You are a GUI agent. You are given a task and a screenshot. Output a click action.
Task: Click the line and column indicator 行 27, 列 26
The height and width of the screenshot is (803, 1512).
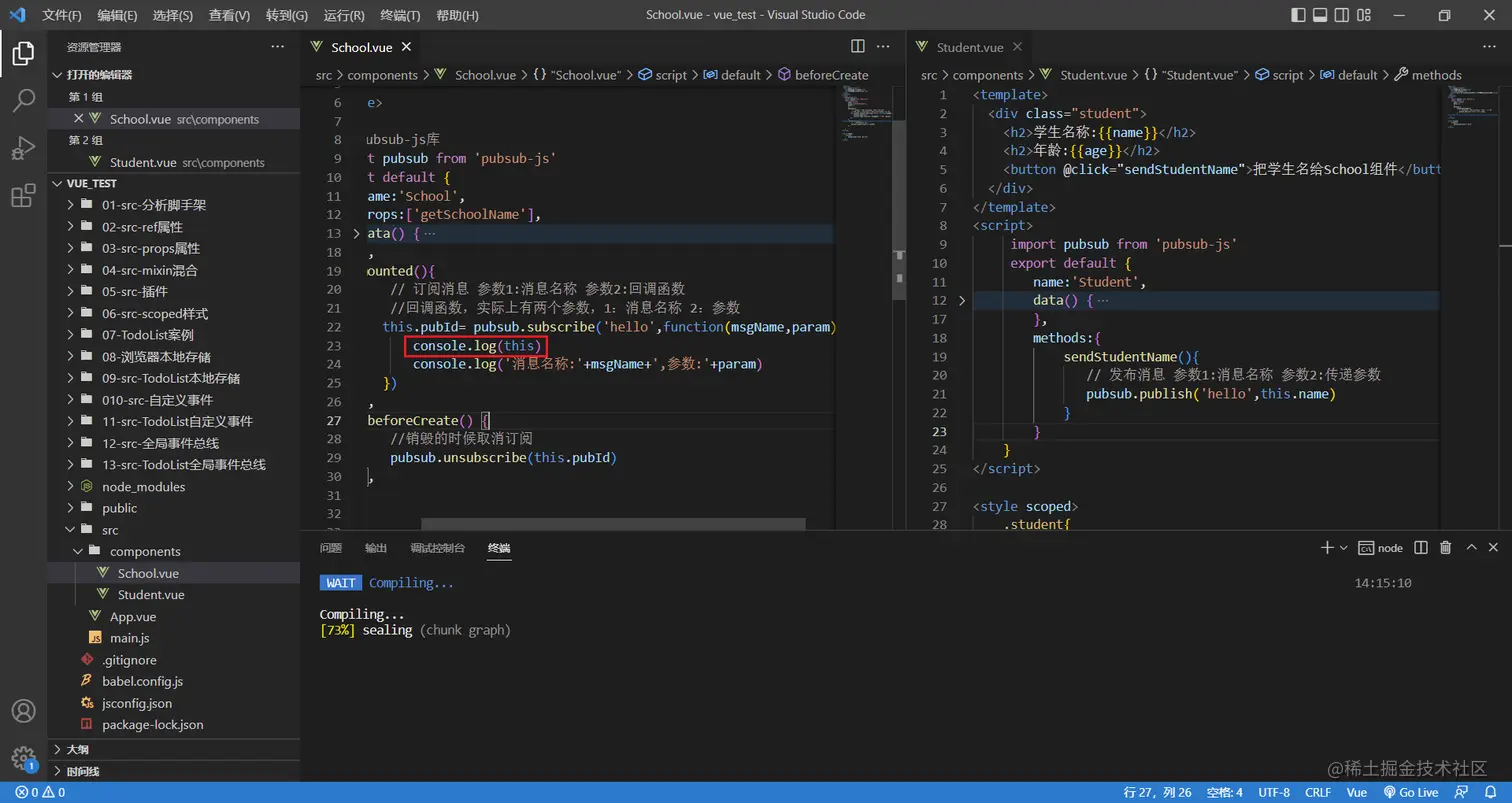[1157, 793]
